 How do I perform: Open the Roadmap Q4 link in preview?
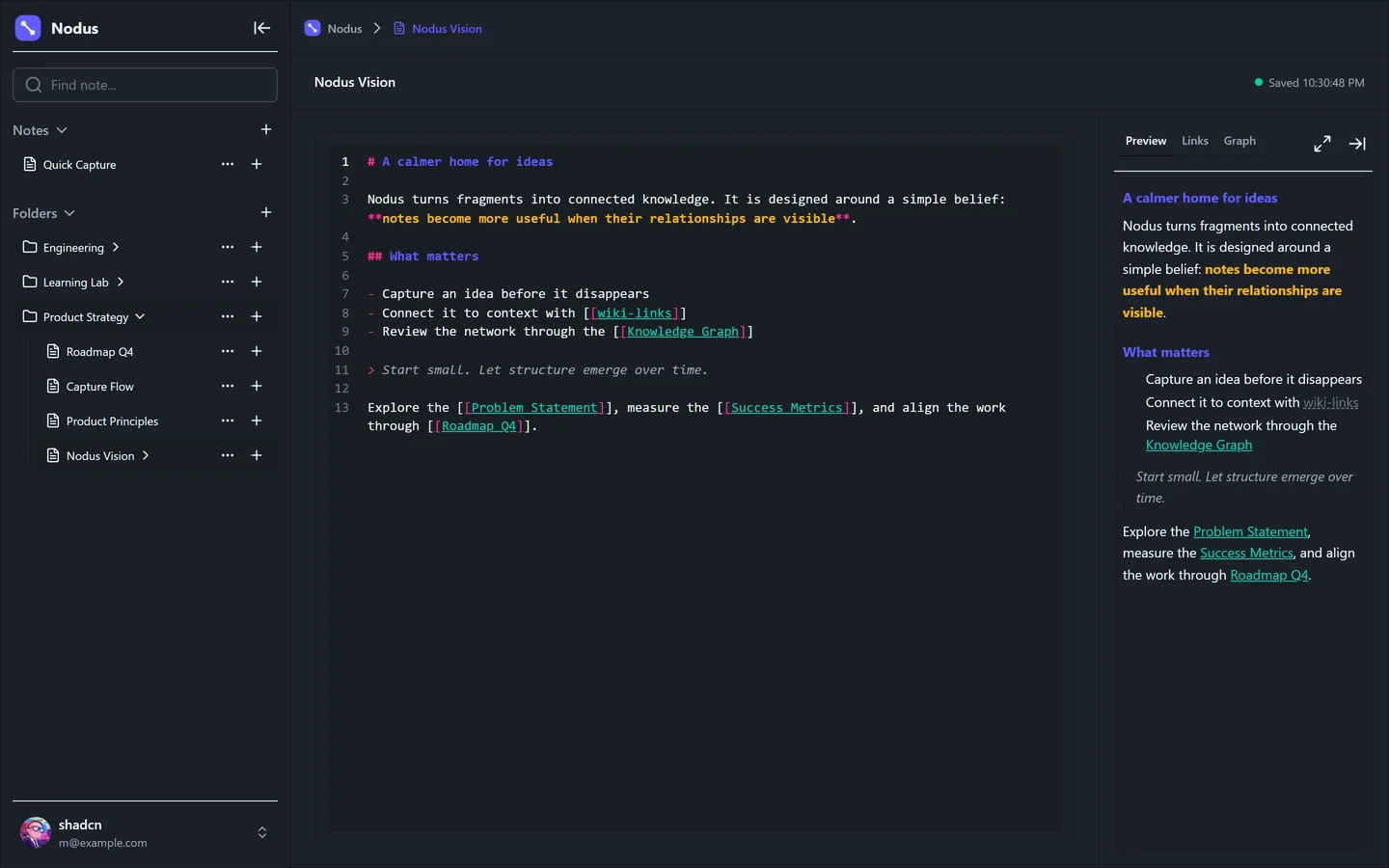pyautogui.click(x=1269, y=575)
